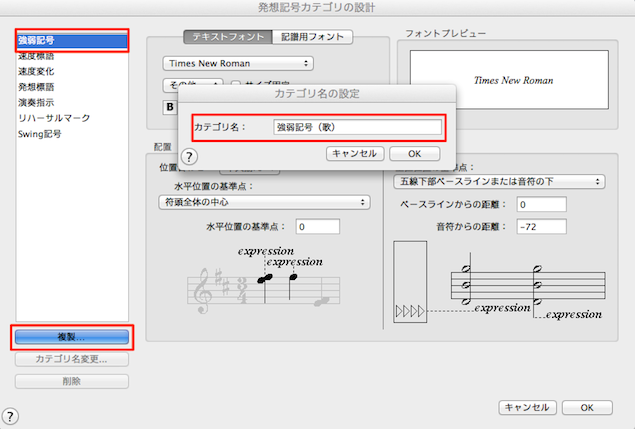
Task: Click the カテゴリ名 text field
Action: tap(358, 127)
